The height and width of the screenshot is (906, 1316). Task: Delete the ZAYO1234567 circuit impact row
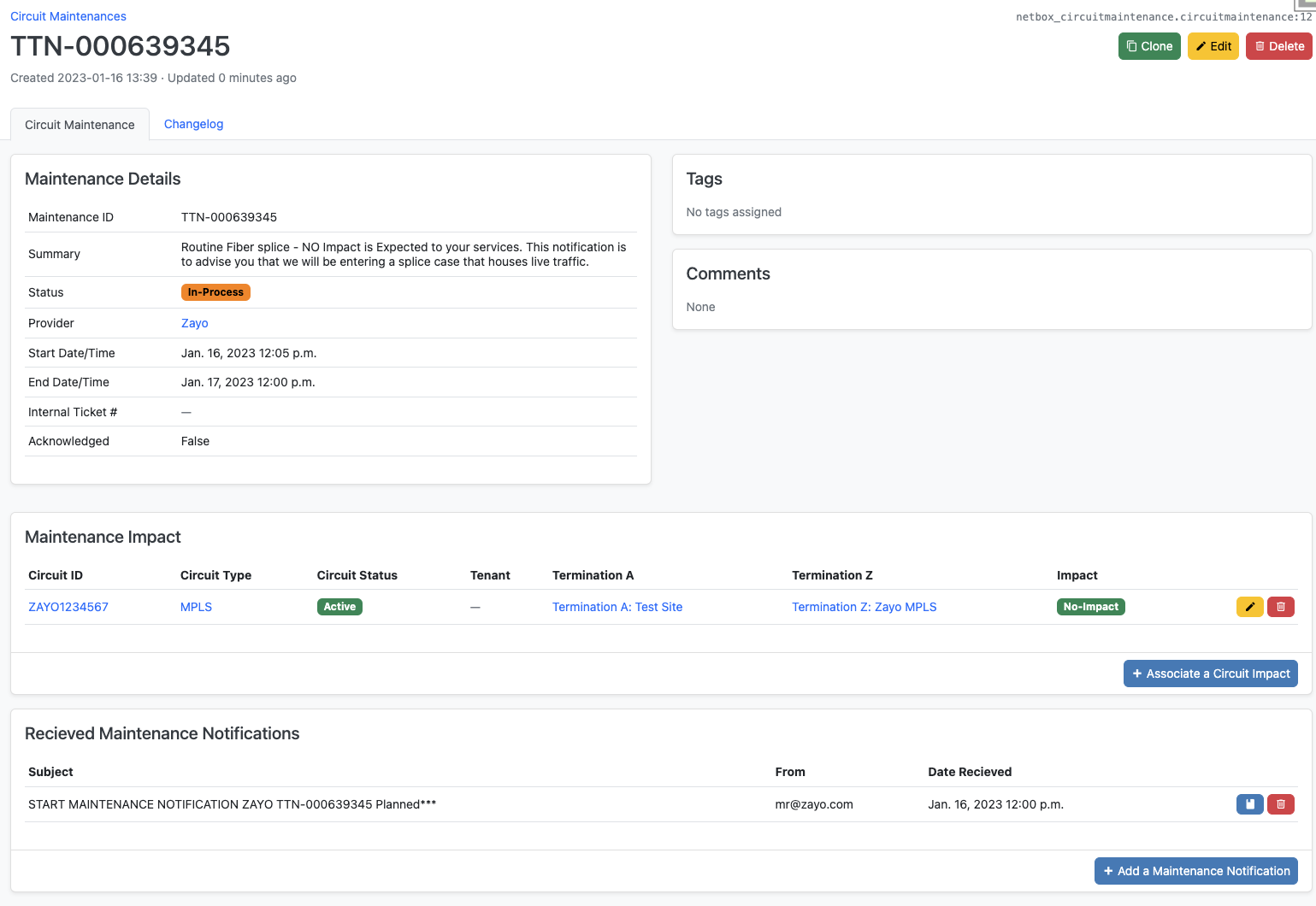[1280, 607]
